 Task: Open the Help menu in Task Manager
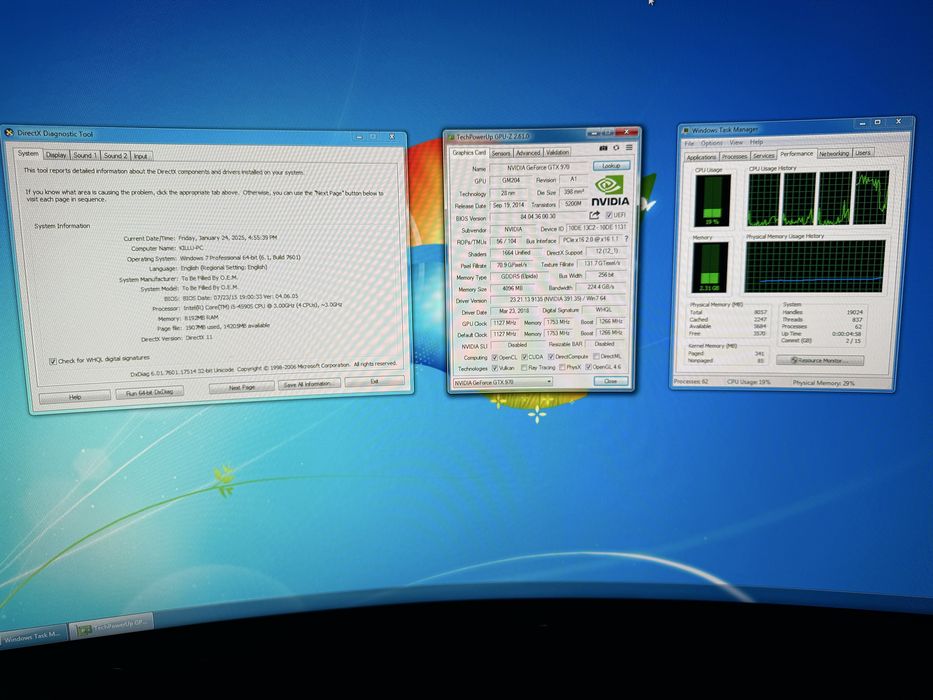pos(756,142)
